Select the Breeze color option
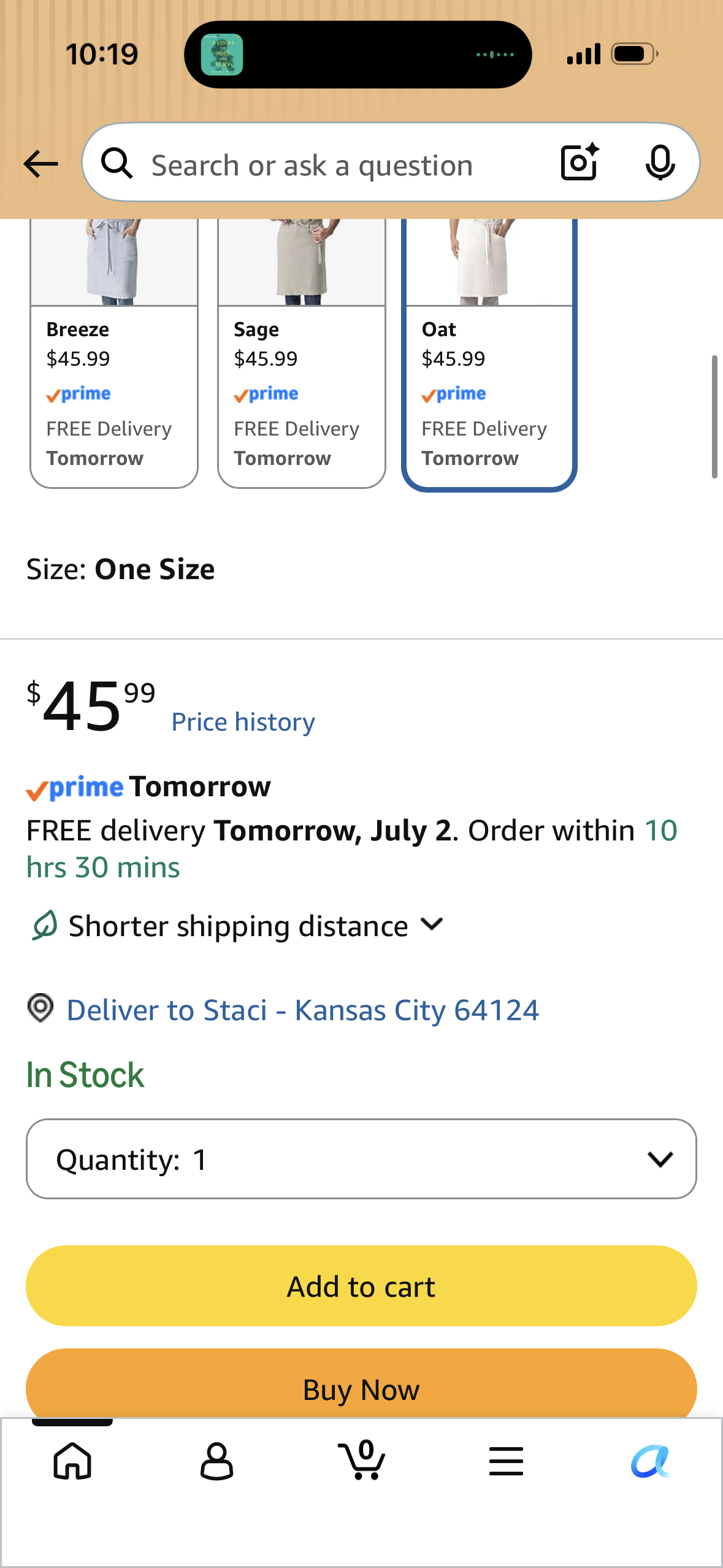This screenshot has width=723, height=1568. pos(114,354)
